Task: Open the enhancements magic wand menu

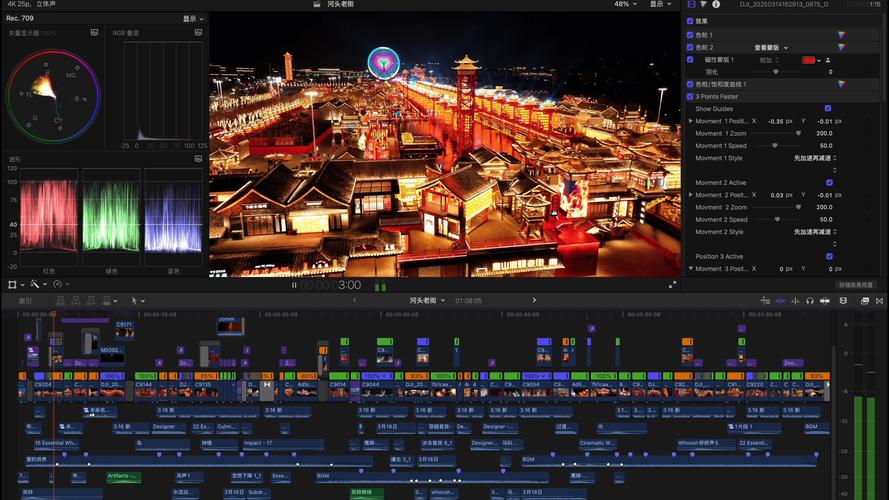Action: click(x=37, y=284)
